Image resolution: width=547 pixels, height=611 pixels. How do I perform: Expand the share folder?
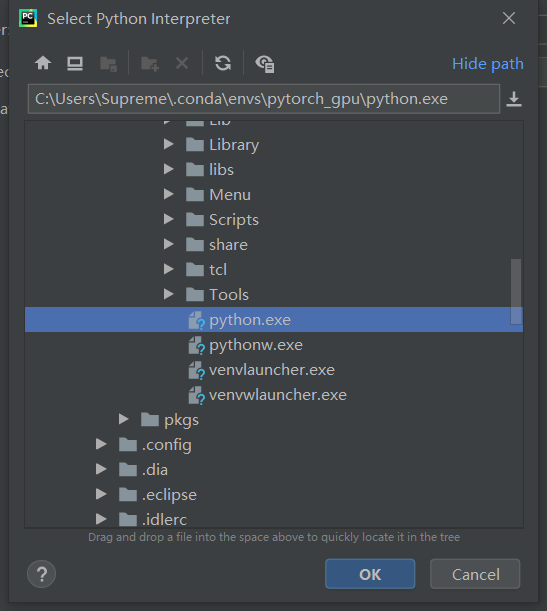168,244
